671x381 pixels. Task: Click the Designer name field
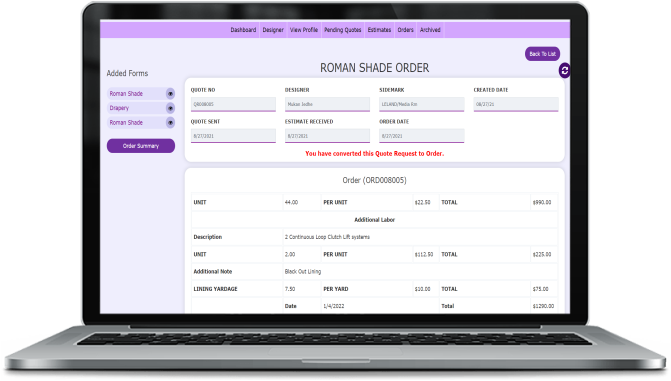327,104
